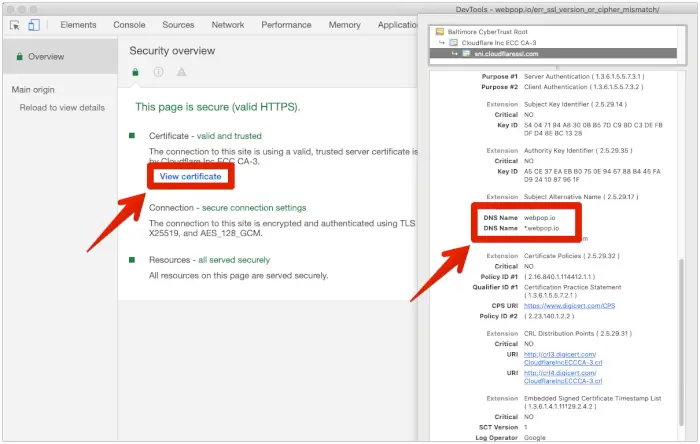Click 'Certificate Policies' extension text
The height and width of the screenshot is (444, 700).
(552, 256)
